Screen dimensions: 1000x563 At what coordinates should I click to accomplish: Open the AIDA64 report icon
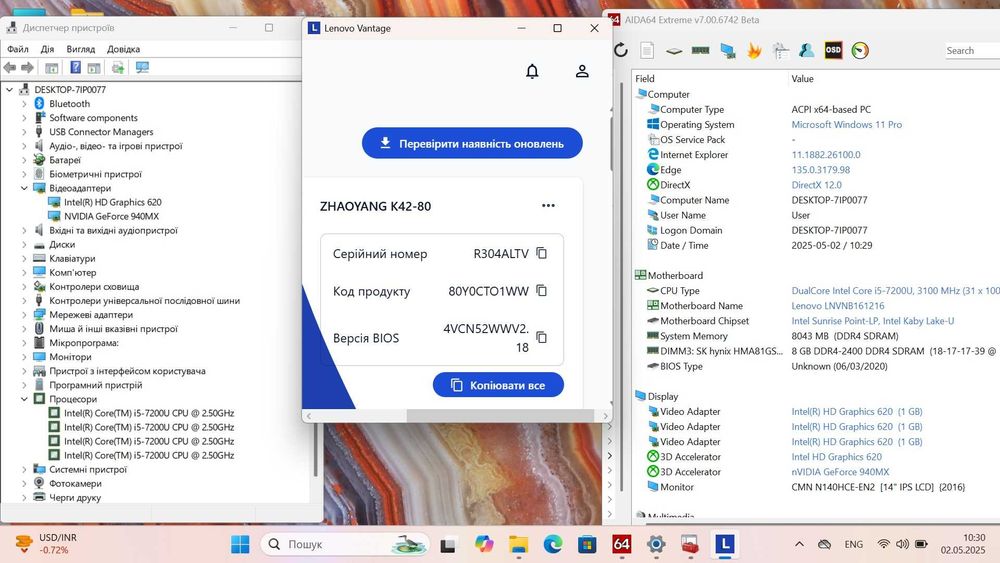[x=647, y=50]
